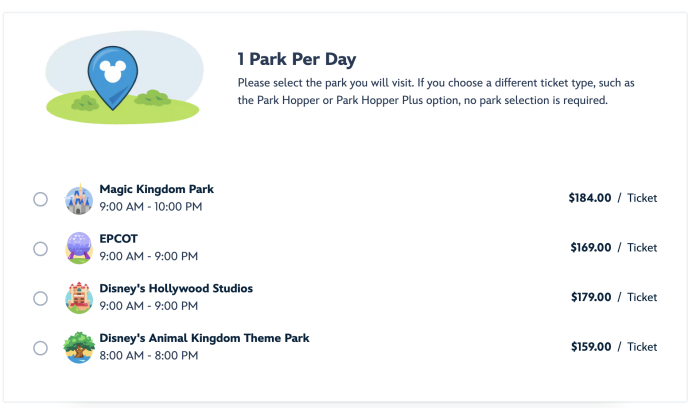Image resolution: width=700 pixels, height=408 pixels.
Task: Click the EPCOT park name text
Action: coord(119,238)
